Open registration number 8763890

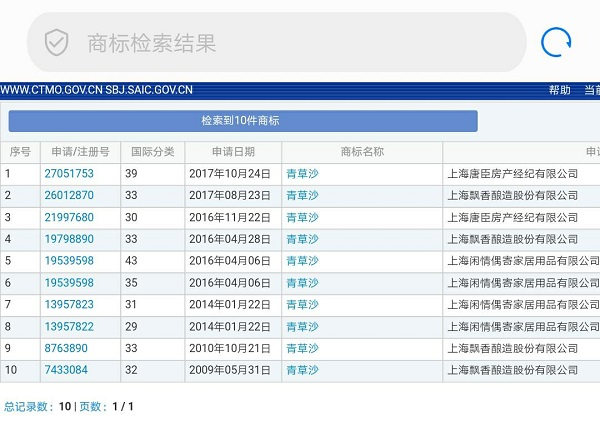point(66,349)
